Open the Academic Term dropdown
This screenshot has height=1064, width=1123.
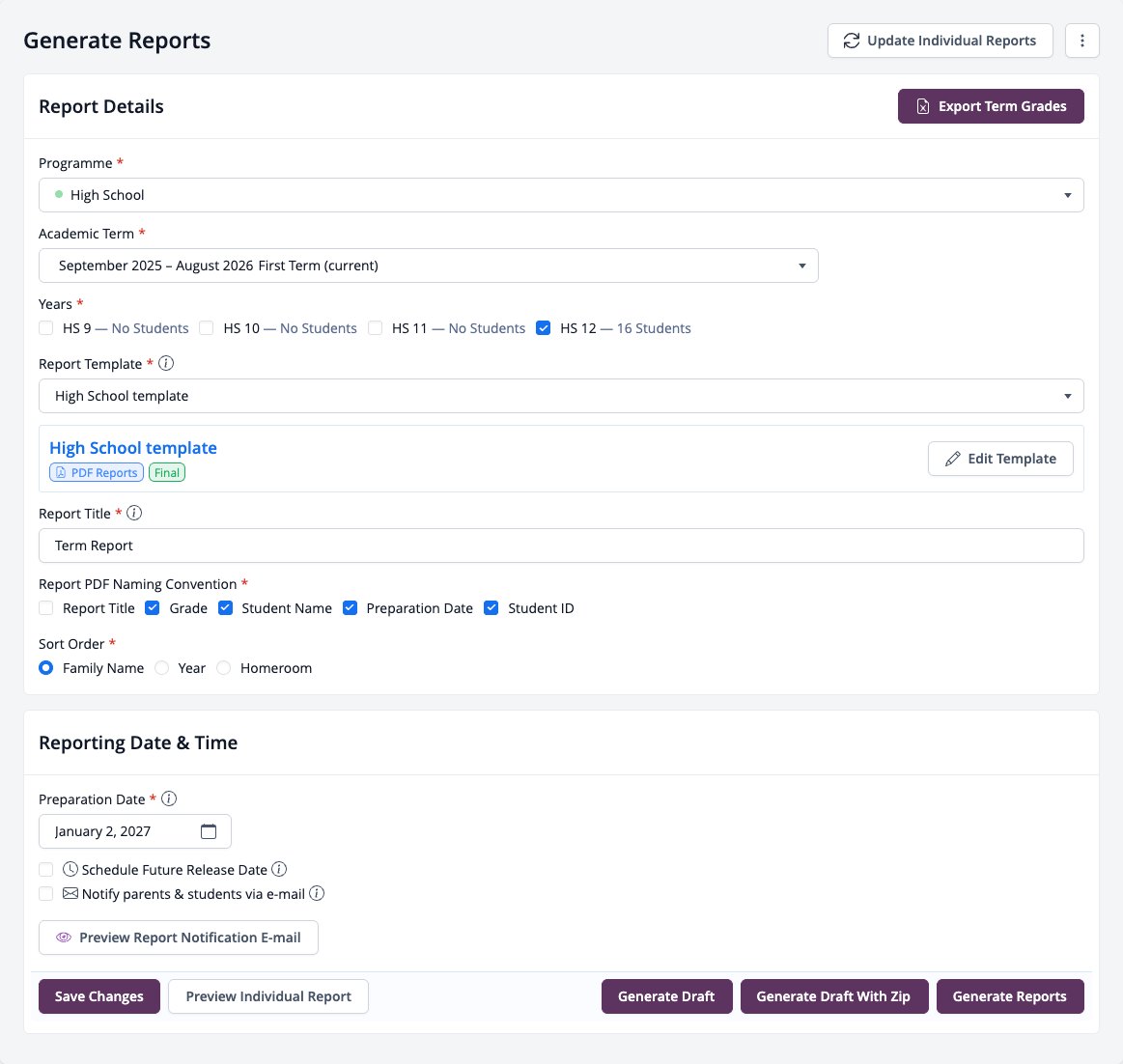point(429,266)
